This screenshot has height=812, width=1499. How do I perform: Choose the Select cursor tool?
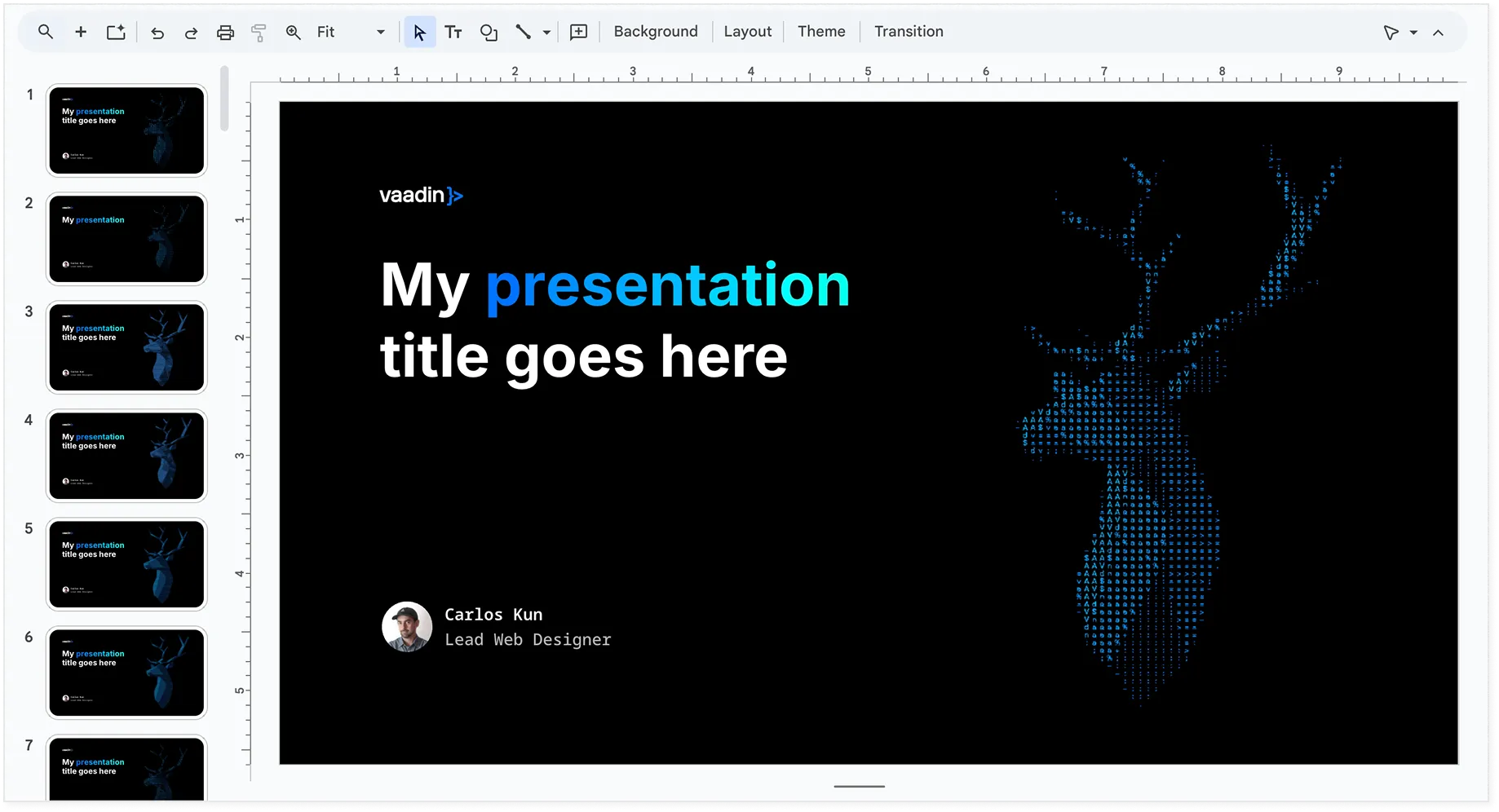419,32
